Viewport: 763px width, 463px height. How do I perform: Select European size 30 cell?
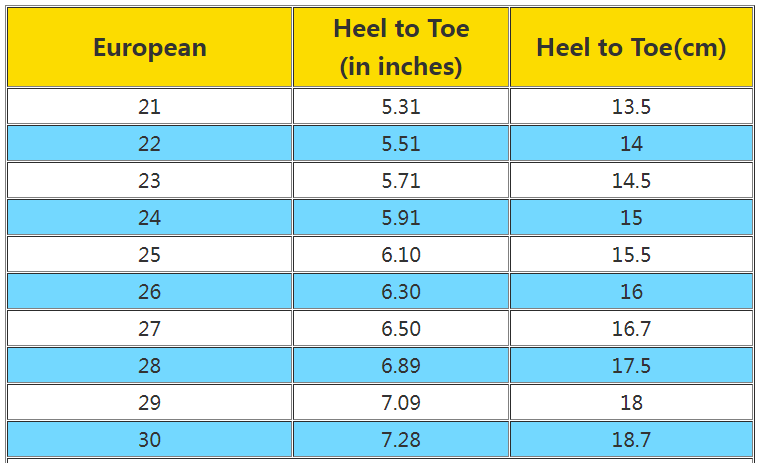pyautogui.click(x=149, y=439)
